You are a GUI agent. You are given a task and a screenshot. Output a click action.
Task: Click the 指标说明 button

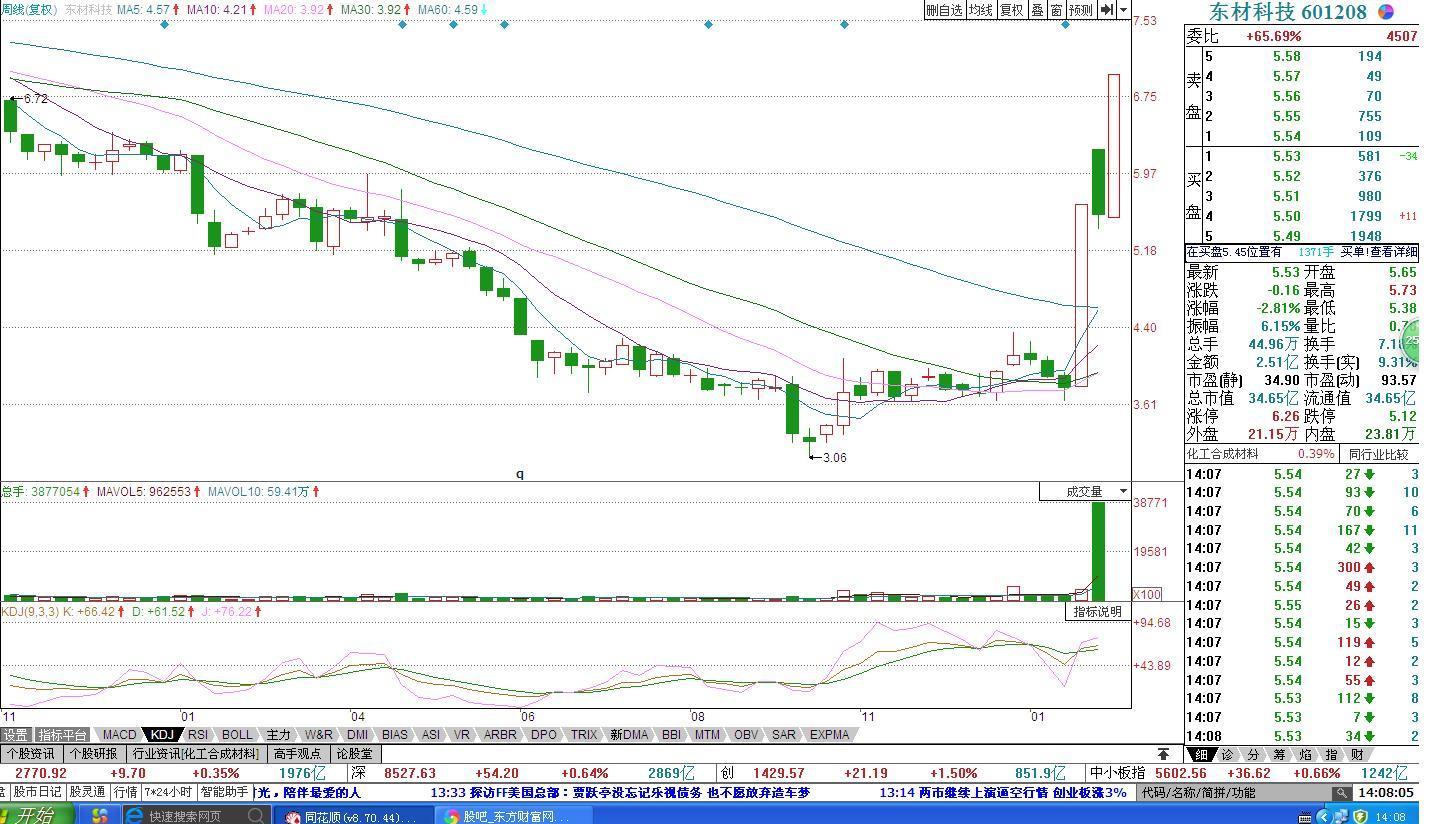click(1098, 611)
